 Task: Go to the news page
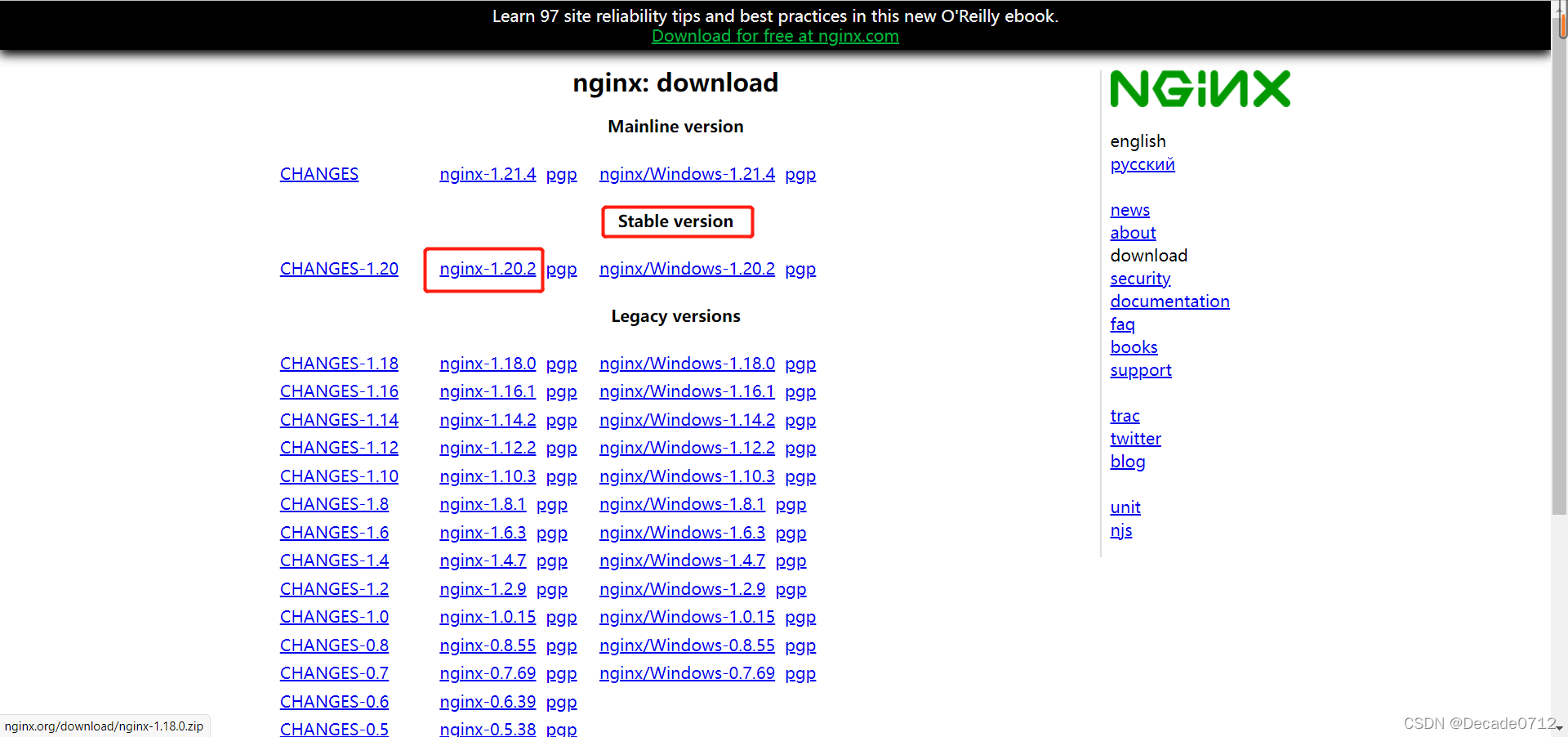1130,210
